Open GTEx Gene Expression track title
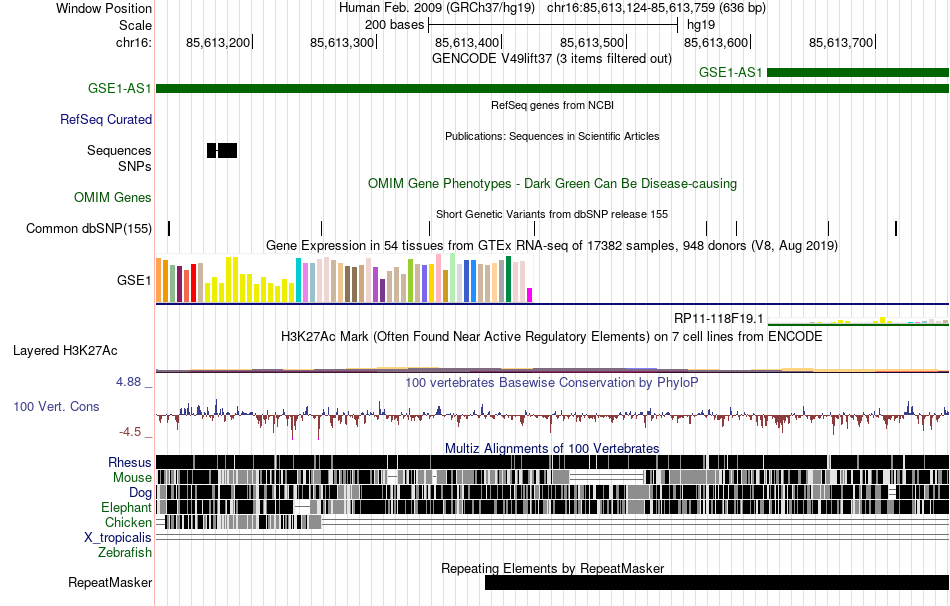Viewport: 950px width, 606px height. 552,245
